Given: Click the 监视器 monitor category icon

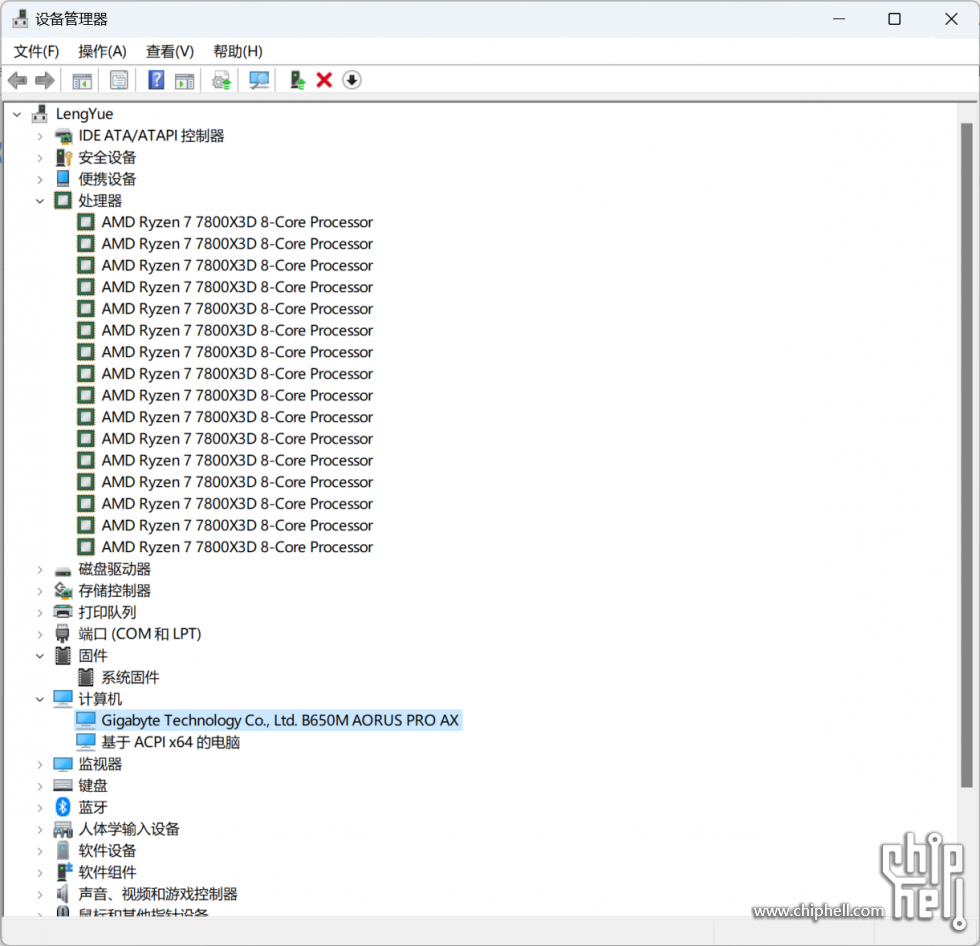Looking at the screenshot, I should tap(63, 764).
